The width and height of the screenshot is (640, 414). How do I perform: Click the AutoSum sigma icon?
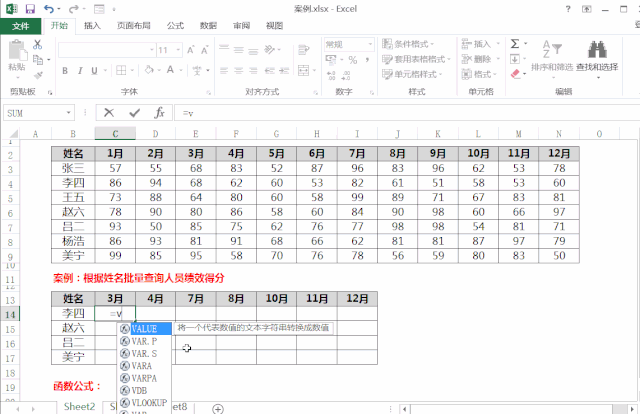click(x=515, y=43)
